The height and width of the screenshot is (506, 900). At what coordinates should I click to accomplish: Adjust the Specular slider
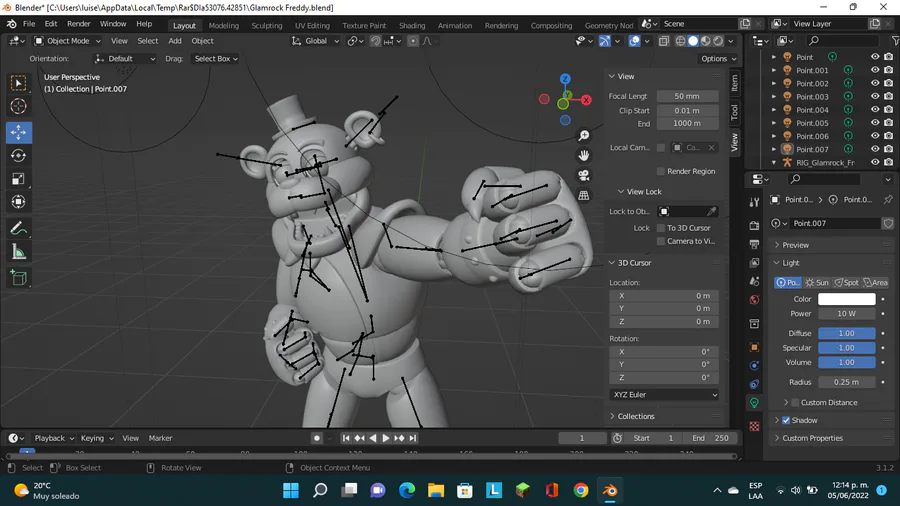click(x=847, y=348)
